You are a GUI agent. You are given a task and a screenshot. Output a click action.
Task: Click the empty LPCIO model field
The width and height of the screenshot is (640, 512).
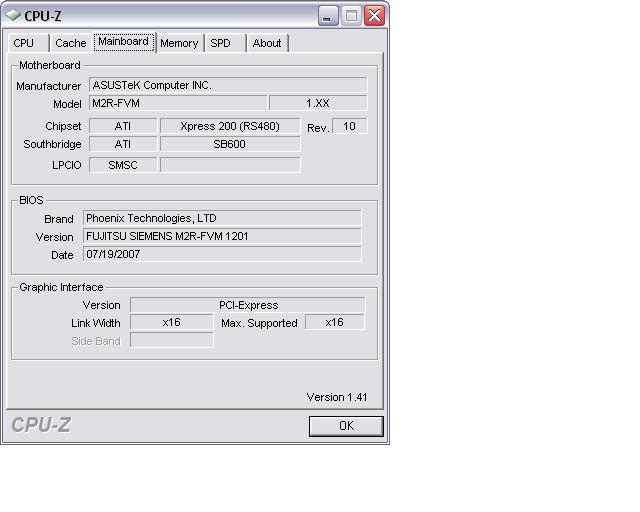(230, 165)
